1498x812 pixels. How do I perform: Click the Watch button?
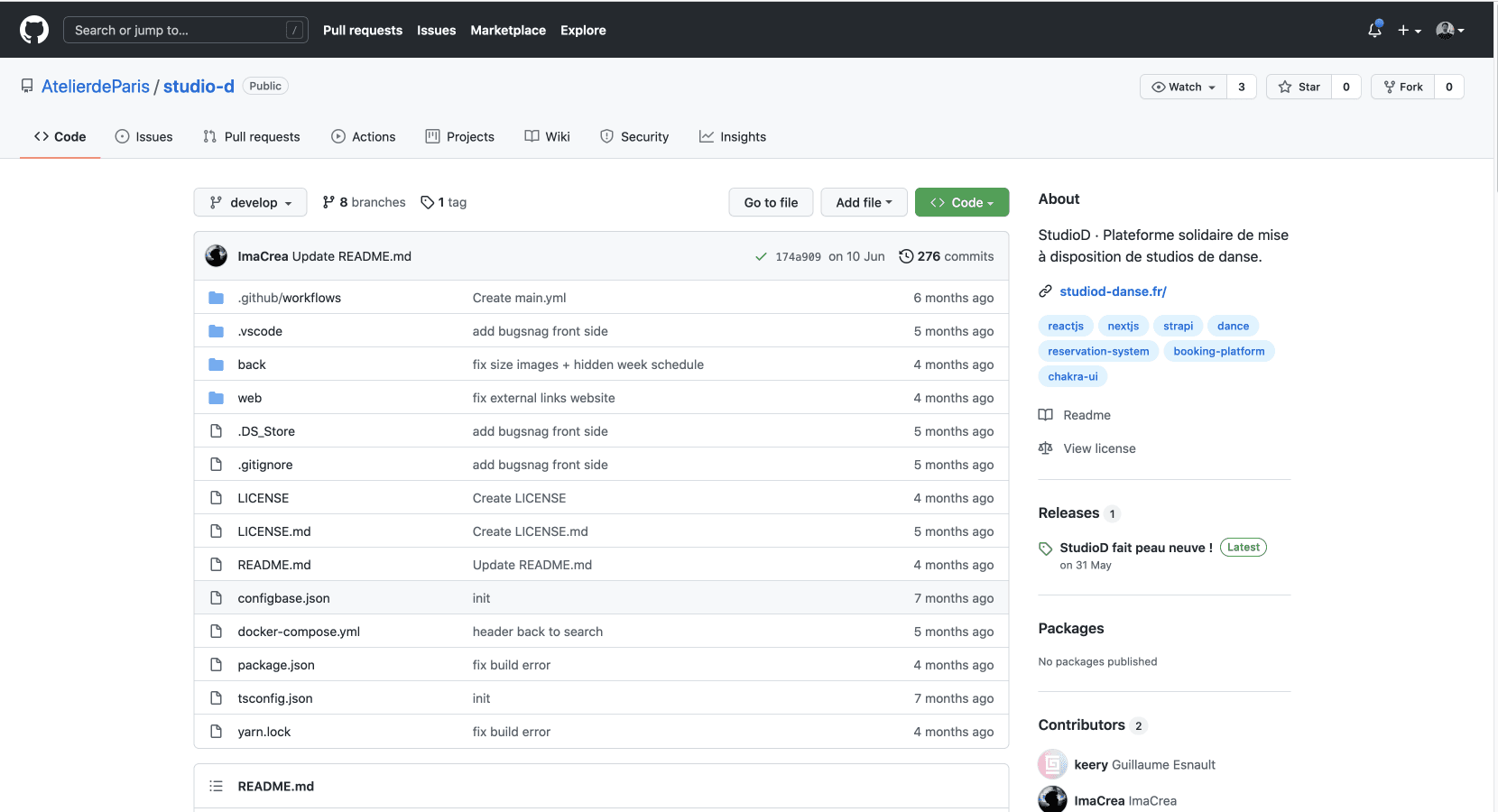(x=1184, y=87)
